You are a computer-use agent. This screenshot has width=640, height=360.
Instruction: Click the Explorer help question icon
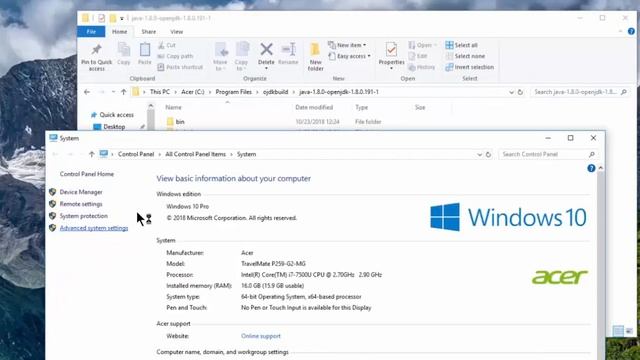click(631, 31)
